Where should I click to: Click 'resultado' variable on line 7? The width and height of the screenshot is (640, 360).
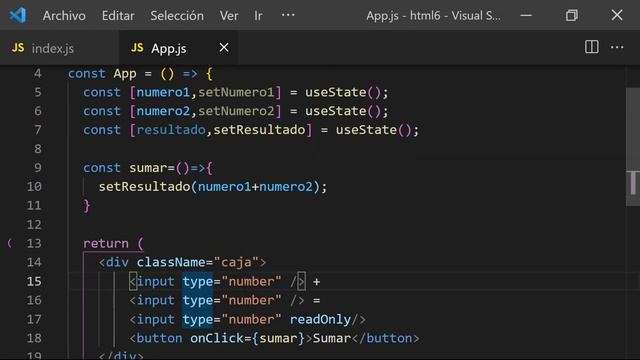[171, 130]
